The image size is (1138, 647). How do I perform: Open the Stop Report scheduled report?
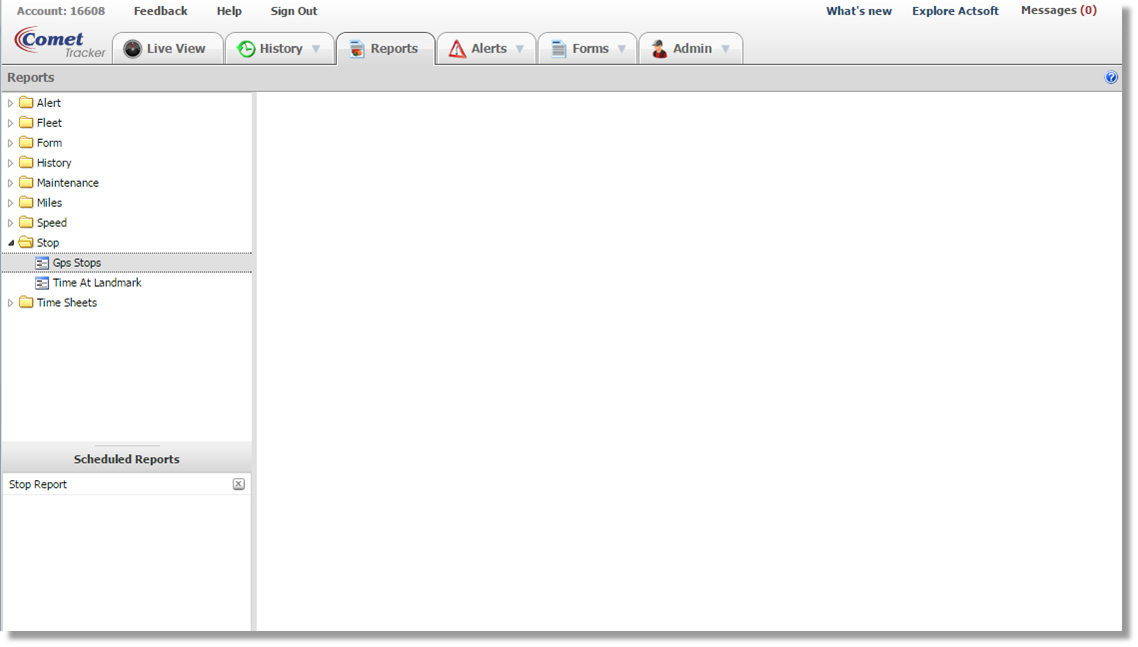(38, 484)
